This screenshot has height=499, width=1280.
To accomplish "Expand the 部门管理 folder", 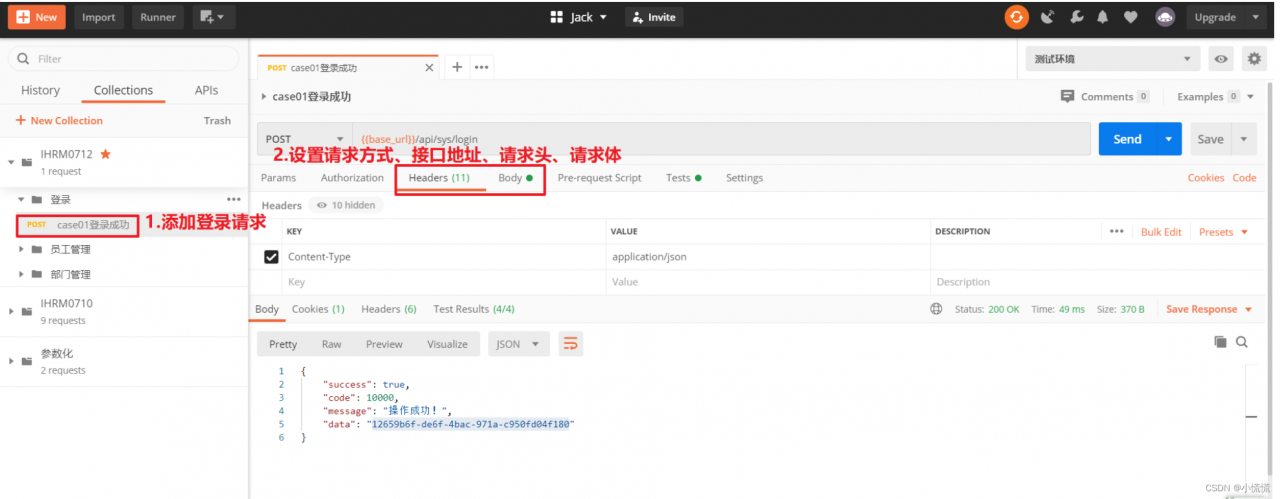I will [22, 274].
